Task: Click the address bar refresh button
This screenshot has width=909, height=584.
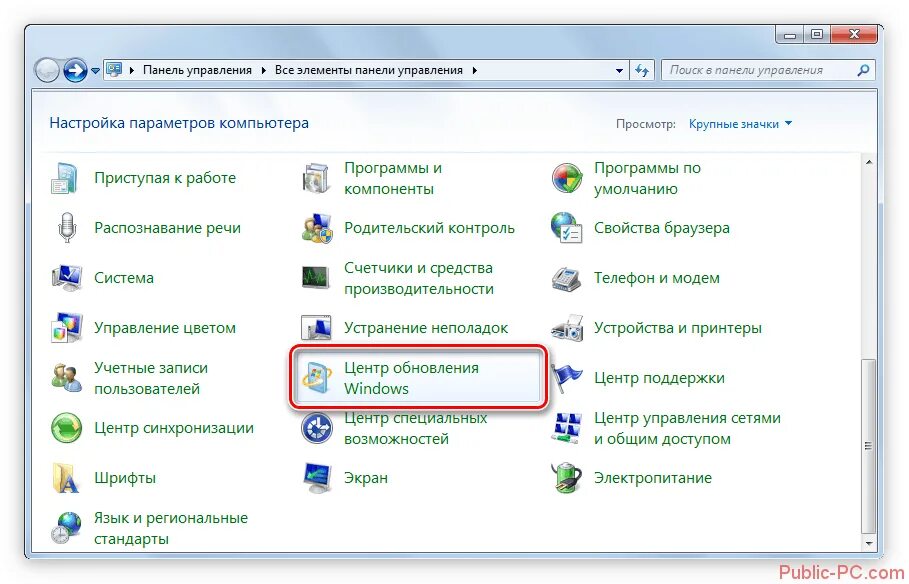Action: tap(642, 70)
